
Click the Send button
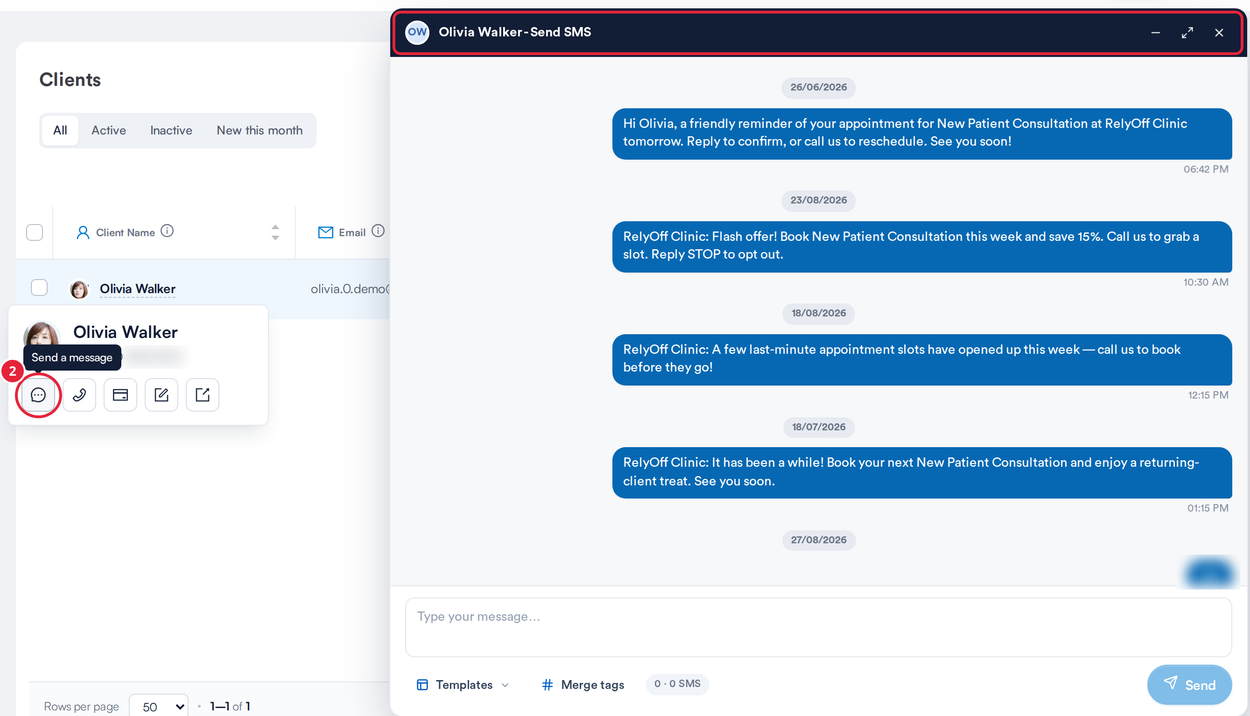(1189, 685)
